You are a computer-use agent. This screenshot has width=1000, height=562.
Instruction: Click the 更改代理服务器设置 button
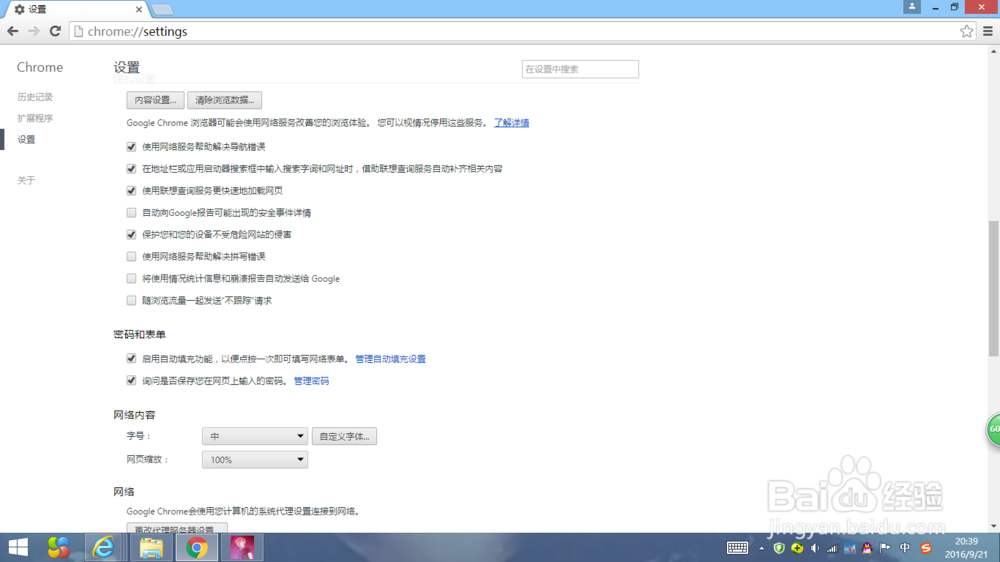click(x=177, y=528)
